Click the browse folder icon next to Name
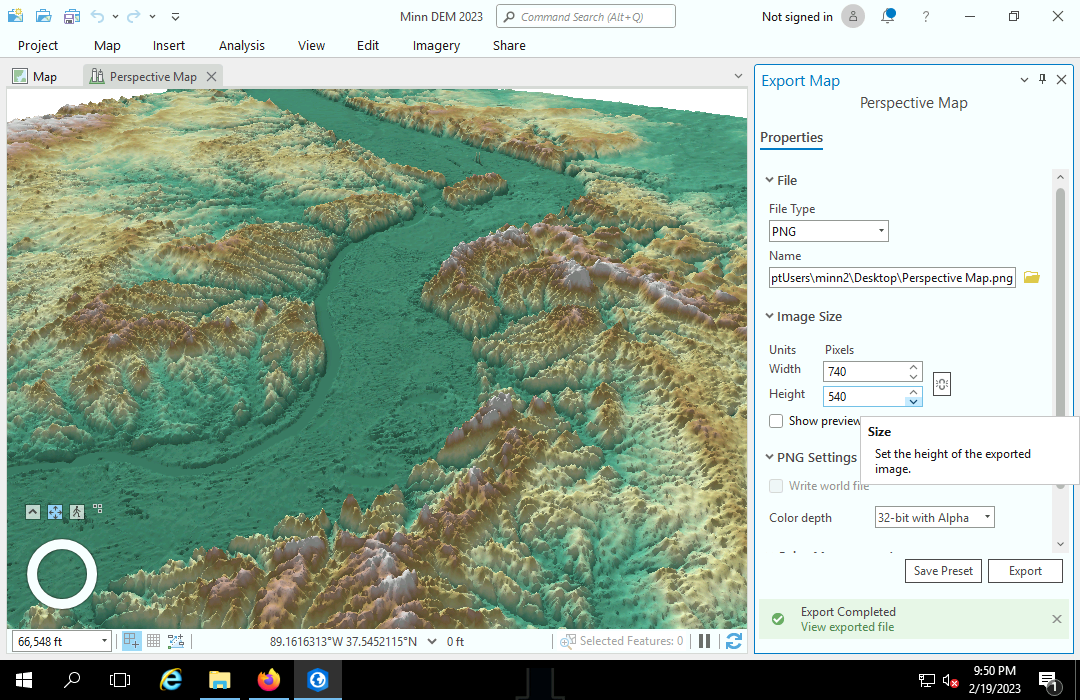This screenshot has height=700, width=1080. 1031,278
